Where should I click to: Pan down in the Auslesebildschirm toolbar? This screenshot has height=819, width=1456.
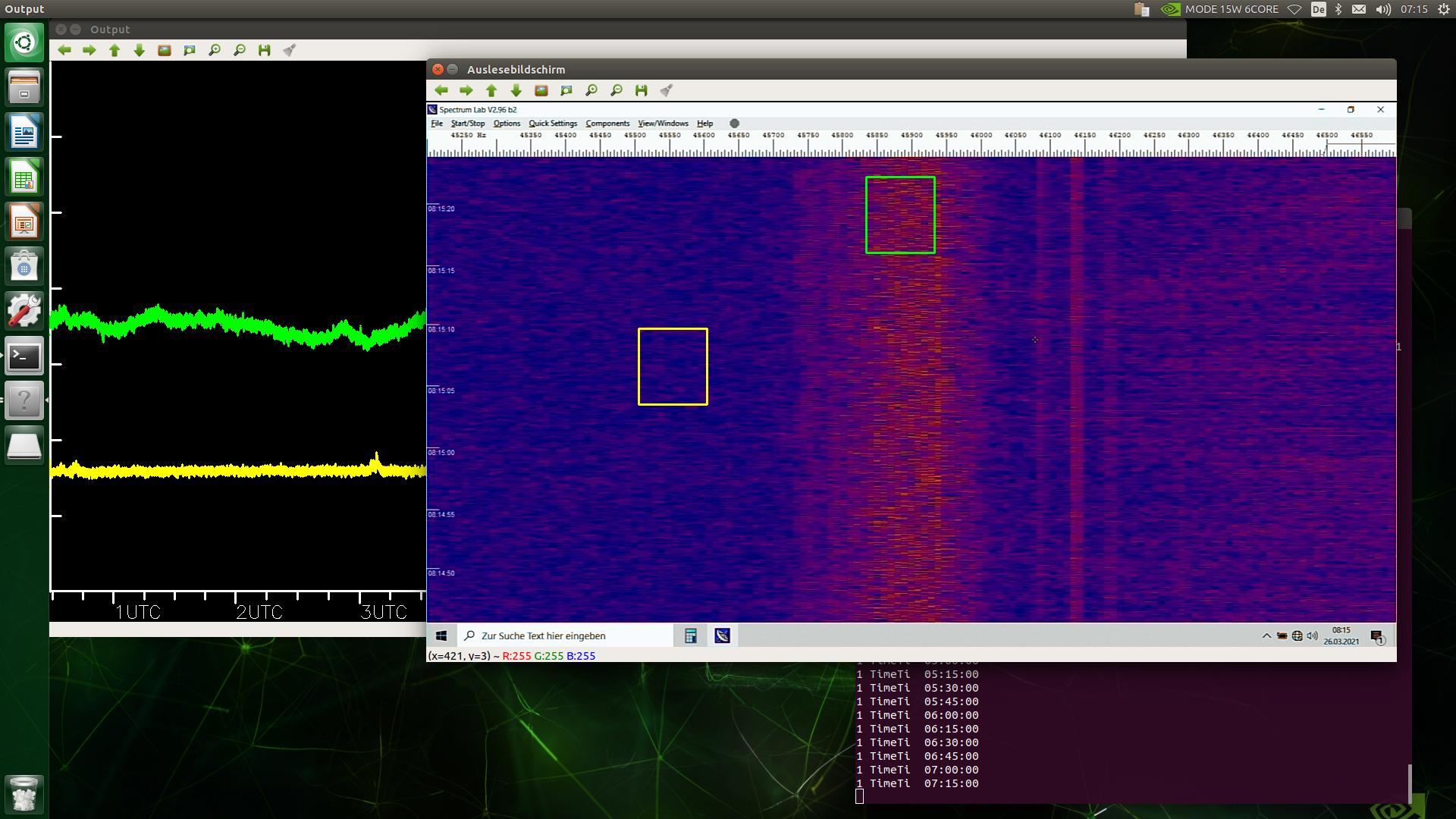tap(516, 90)
